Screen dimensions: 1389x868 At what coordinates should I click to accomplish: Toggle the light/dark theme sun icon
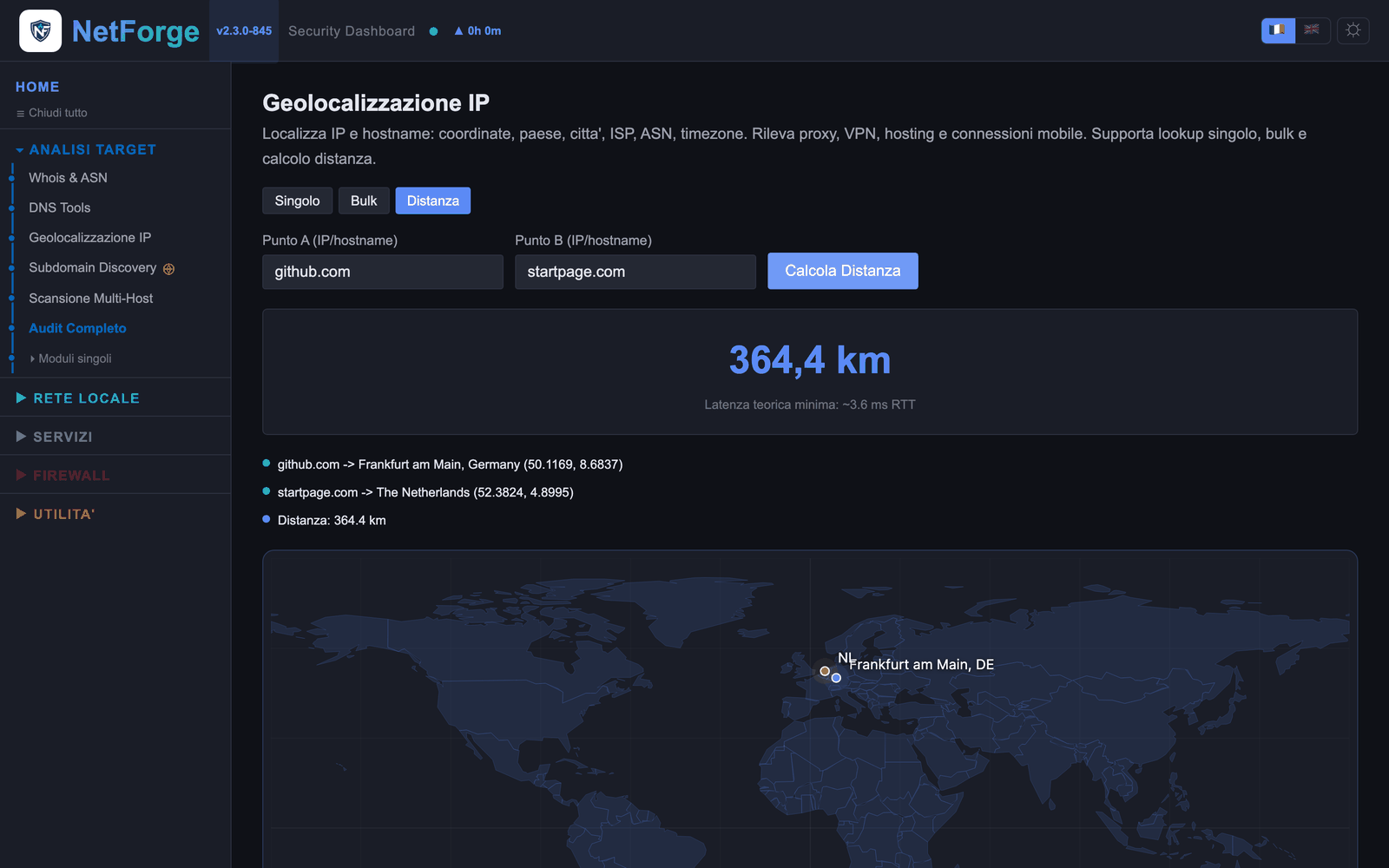[x=1353, y=30]
